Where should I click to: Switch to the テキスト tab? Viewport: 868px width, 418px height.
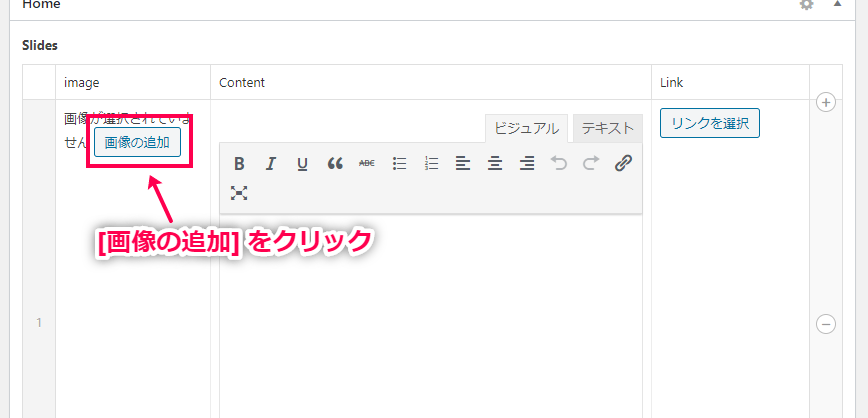pos(607,128)
